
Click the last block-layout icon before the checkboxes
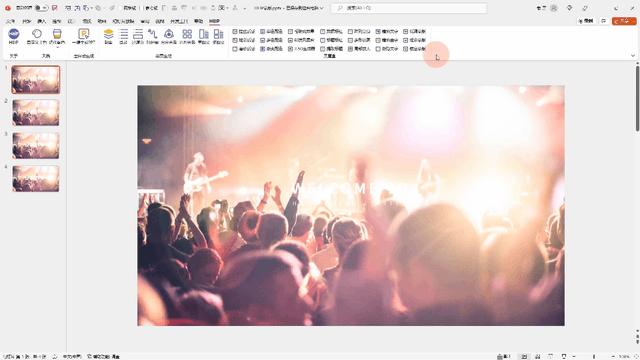tap(219, 34)
